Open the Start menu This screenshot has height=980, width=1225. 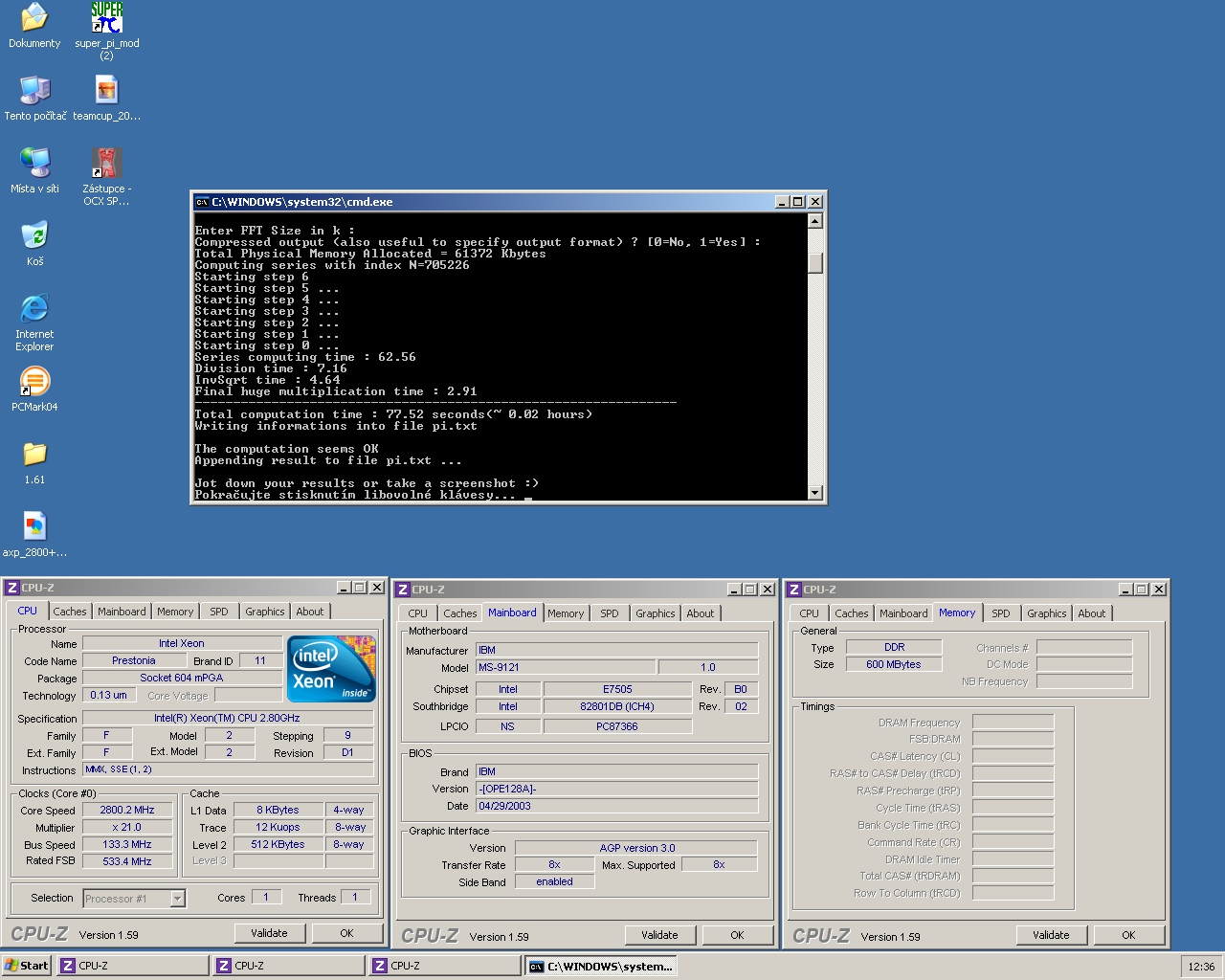[27, 966]
